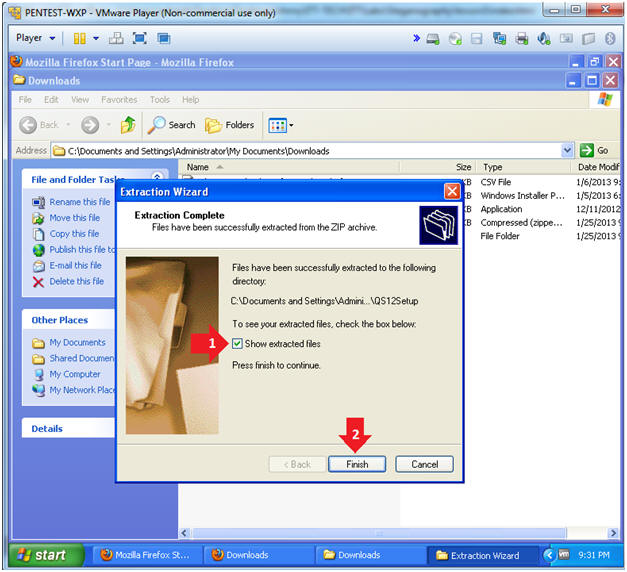Open the power options dropdown arrow beside pause
Screen dimensions: 627x572
96,38
